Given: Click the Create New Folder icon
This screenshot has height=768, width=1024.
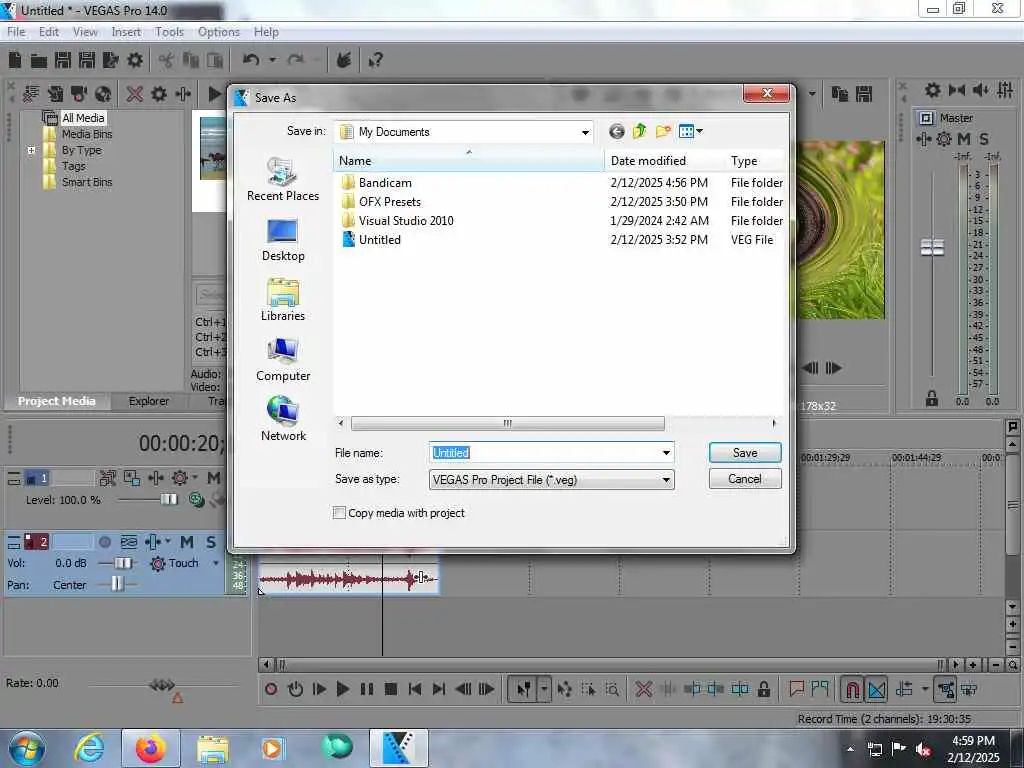Looking at the screenshot, I should (663, 131).
